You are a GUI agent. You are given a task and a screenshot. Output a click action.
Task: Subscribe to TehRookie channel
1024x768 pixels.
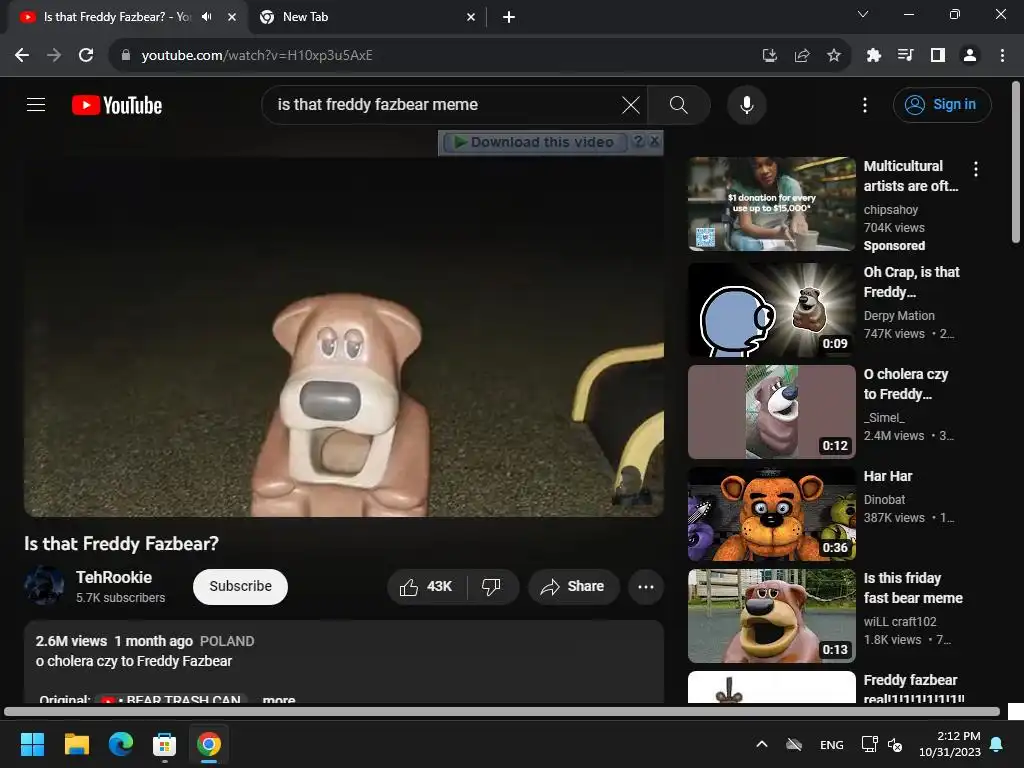click(240, 586)
